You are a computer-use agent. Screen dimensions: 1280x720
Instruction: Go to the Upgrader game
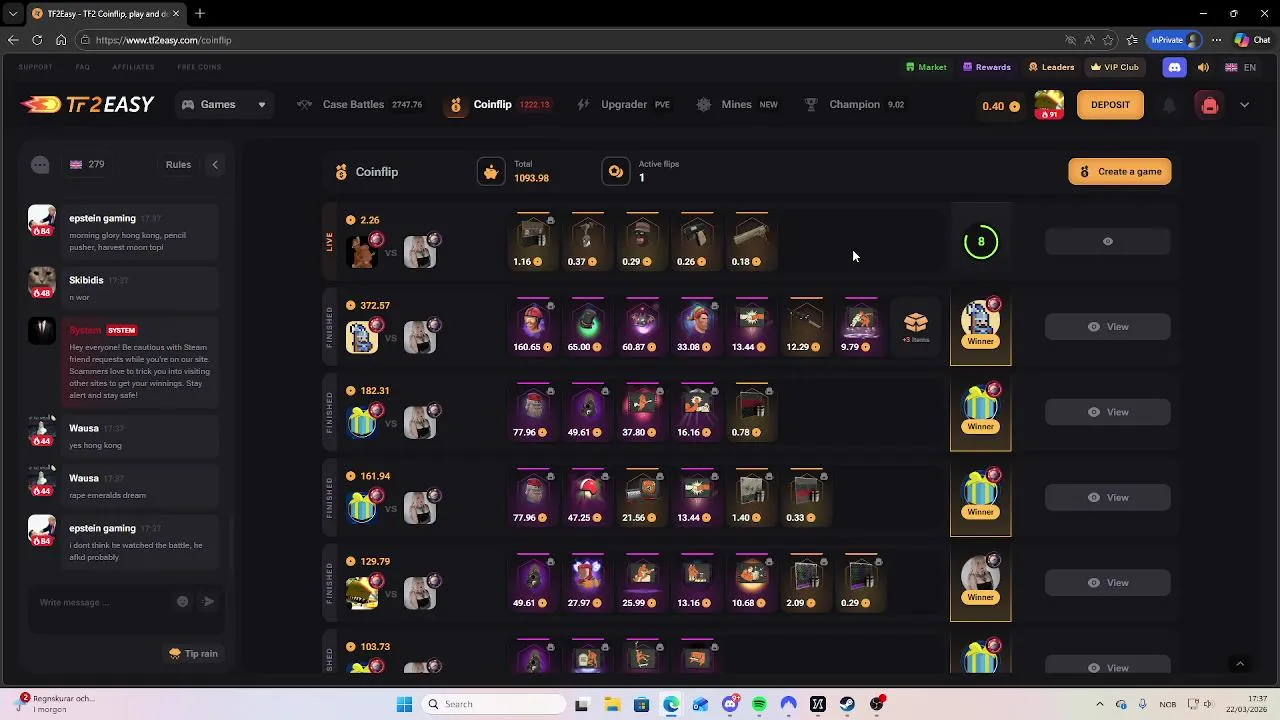click(x=623, y=105)
